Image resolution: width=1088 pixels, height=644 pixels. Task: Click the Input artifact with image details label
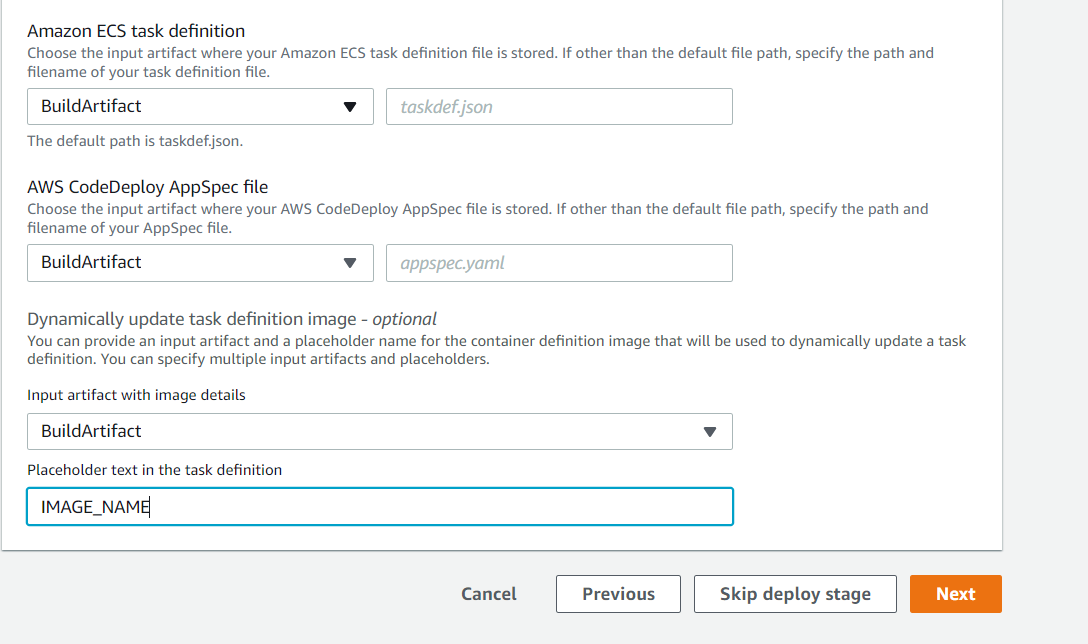point(136,395)
